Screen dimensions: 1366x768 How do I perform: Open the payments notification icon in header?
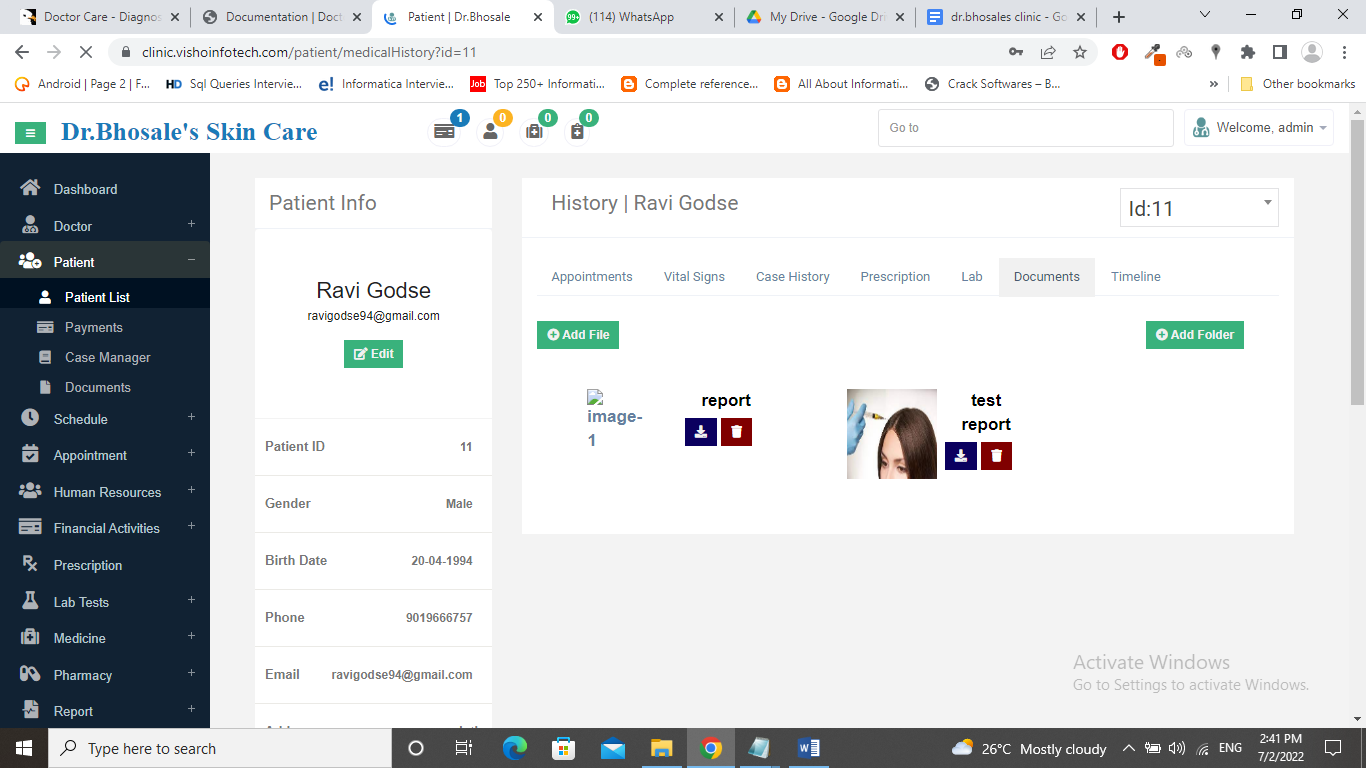tap(443, 131)
